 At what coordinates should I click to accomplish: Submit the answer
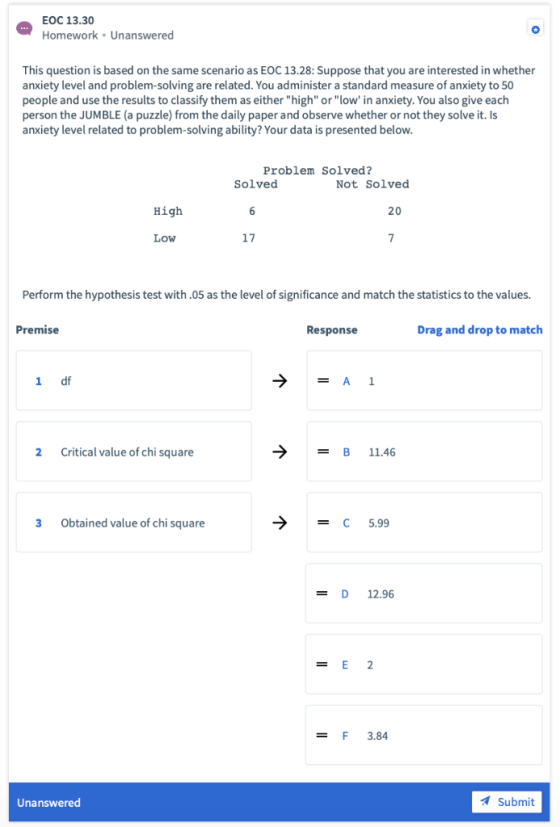pyautogui.click(x=507, y=802)
